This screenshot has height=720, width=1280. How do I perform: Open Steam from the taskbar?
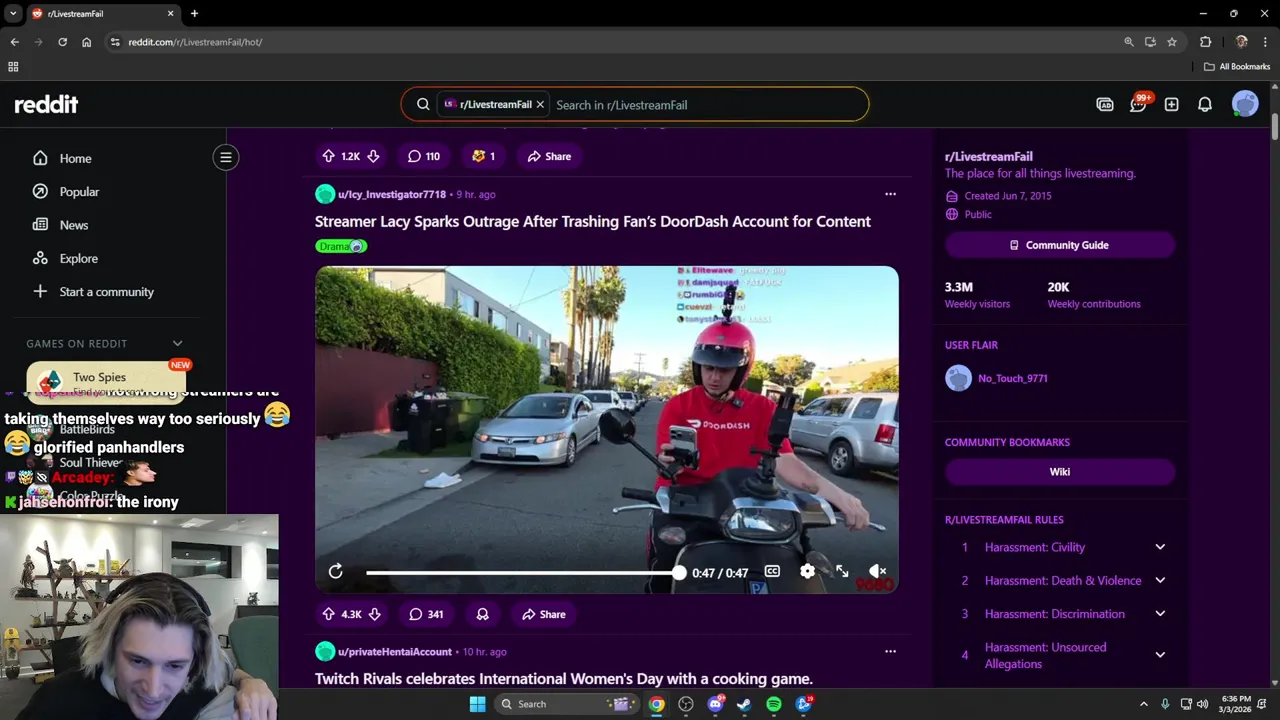click(744, 704)
